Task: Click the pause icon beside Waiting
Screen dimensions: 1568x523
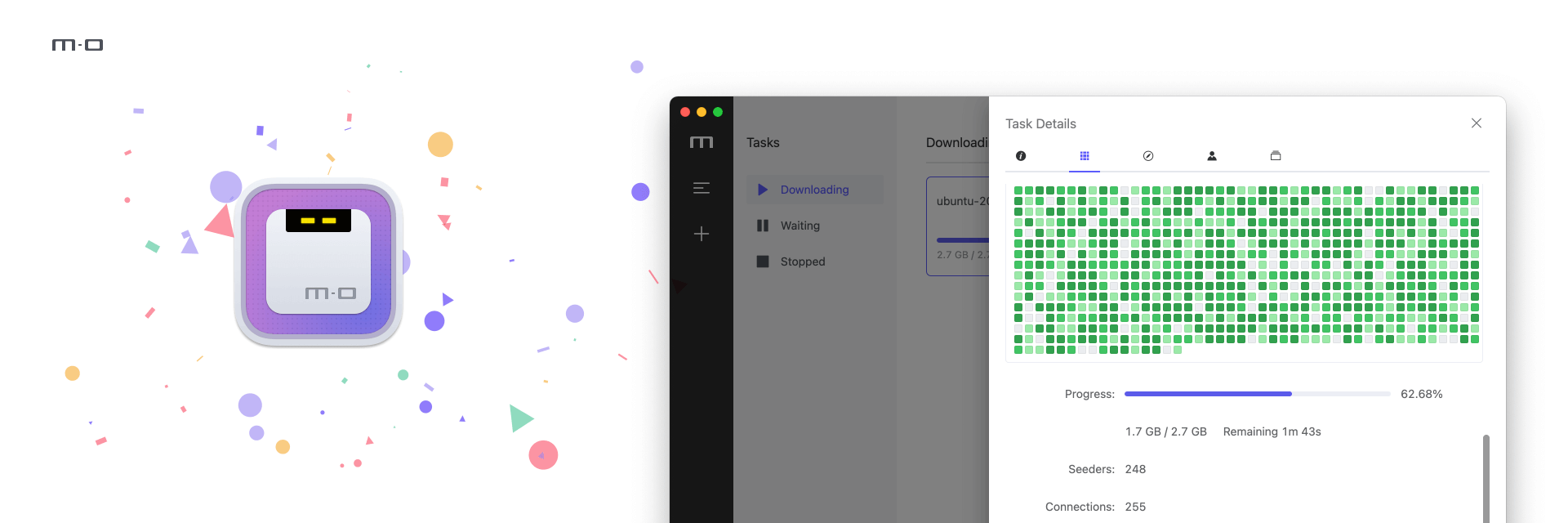Action: point(763,226)
